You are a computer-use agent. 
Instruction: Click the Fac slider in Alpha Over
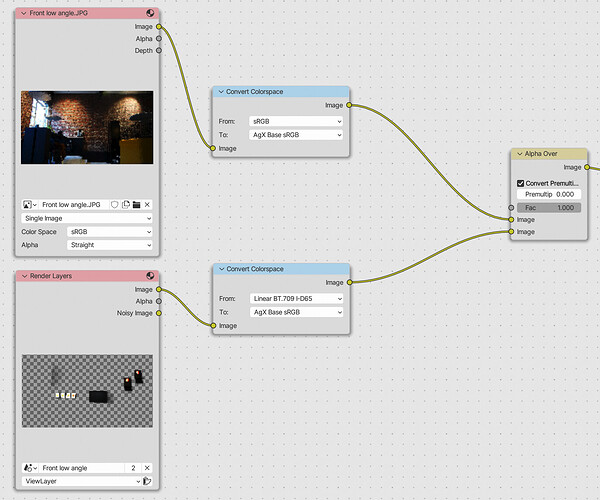549,208
